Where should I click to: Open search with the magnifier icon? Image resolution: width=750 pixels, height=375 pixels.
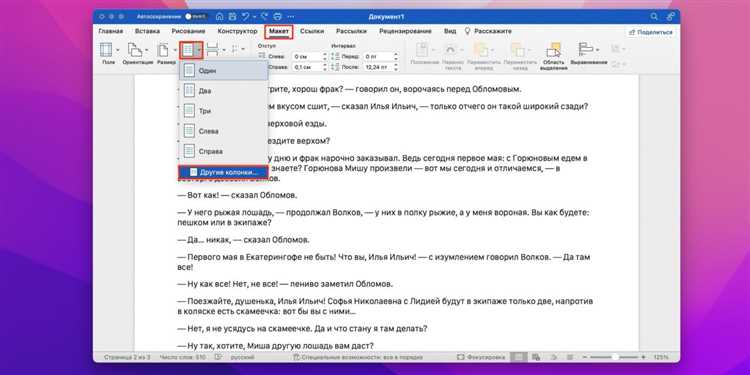tap(654, 16)
